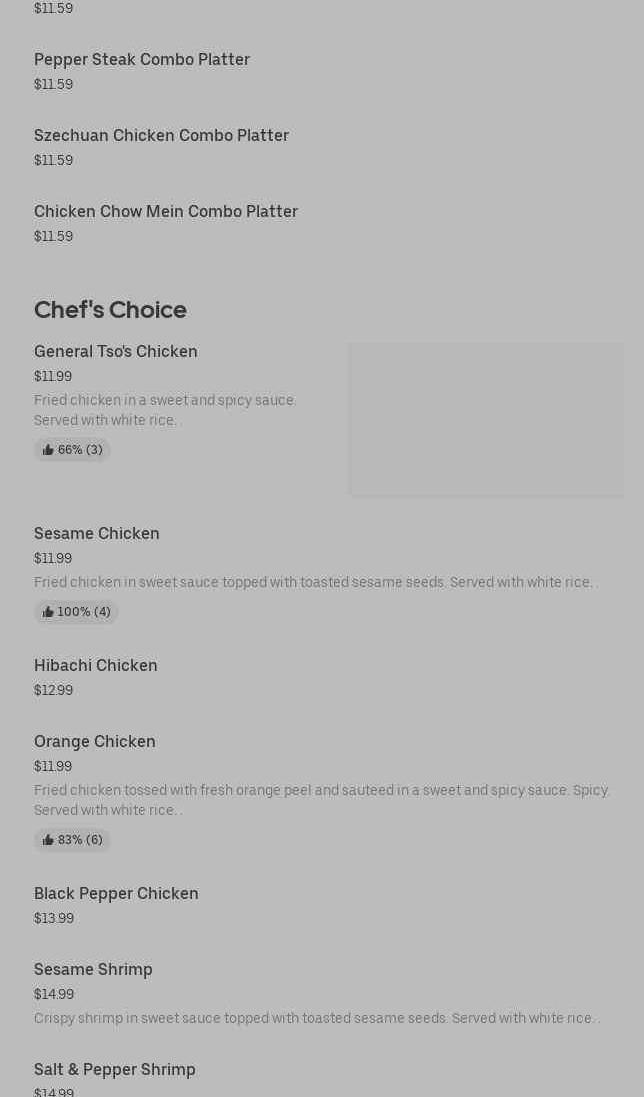Open Salt & Pepper Shrimp item
This screenshot has height=1097, width=644.
click(115, 1070)
